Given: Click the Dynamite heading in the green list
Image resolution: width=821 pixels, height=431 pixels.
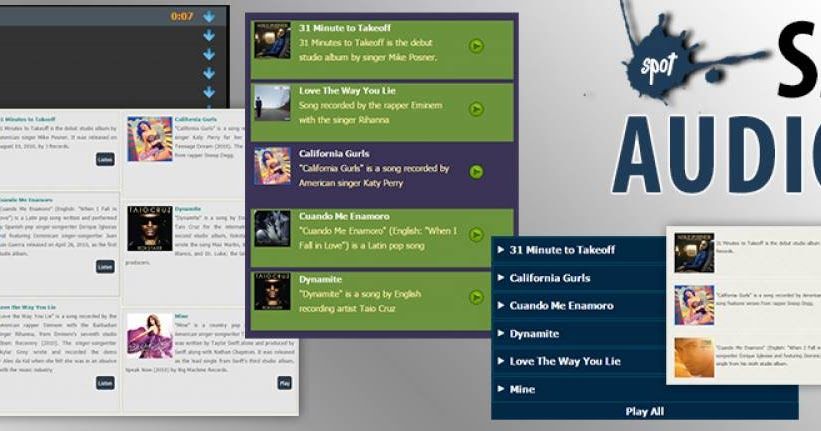Looking at the screenshot, I should [320, 279].
